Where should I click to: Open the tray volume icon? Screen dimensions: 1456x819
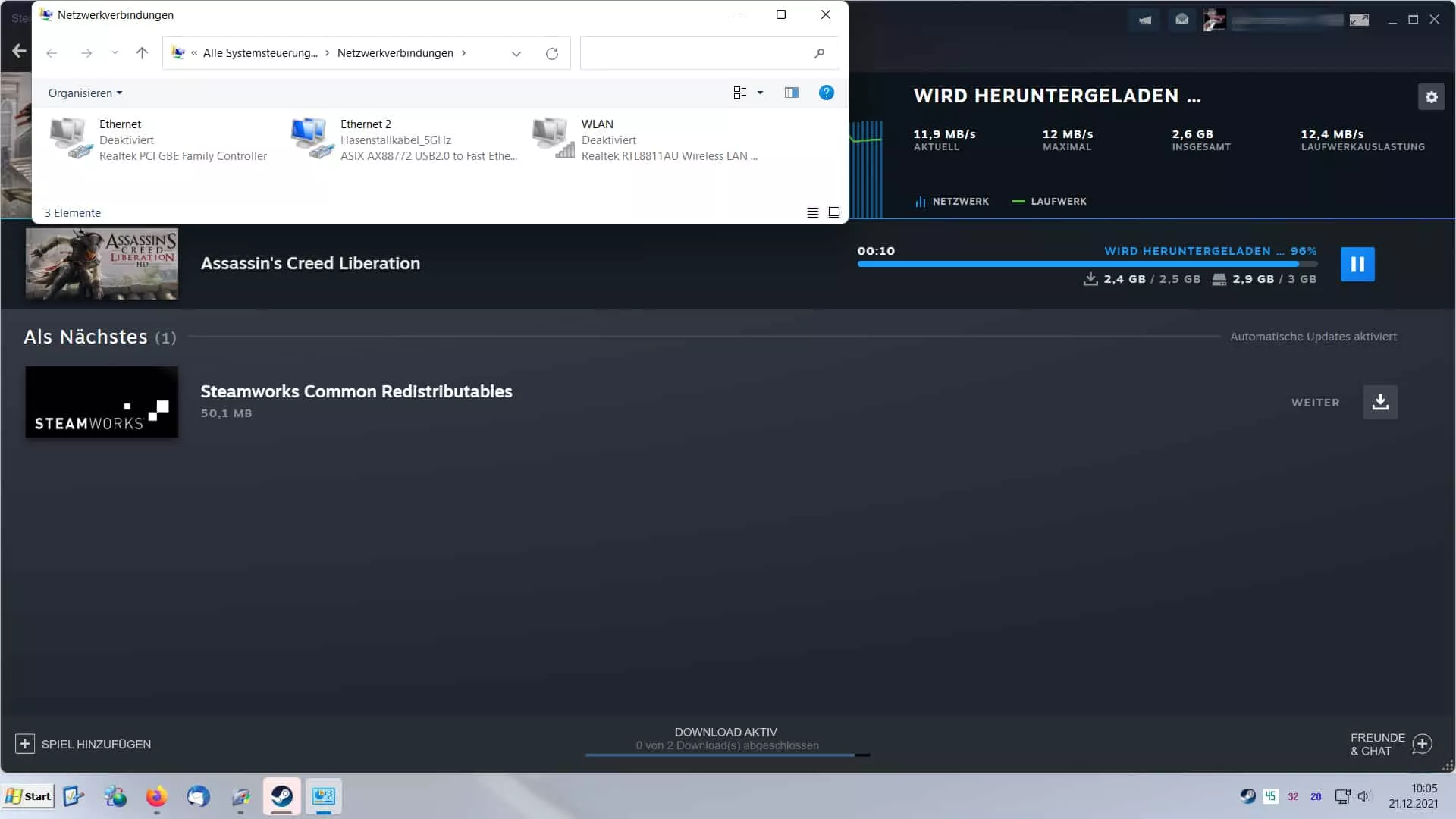click(x=1363, y=796)
